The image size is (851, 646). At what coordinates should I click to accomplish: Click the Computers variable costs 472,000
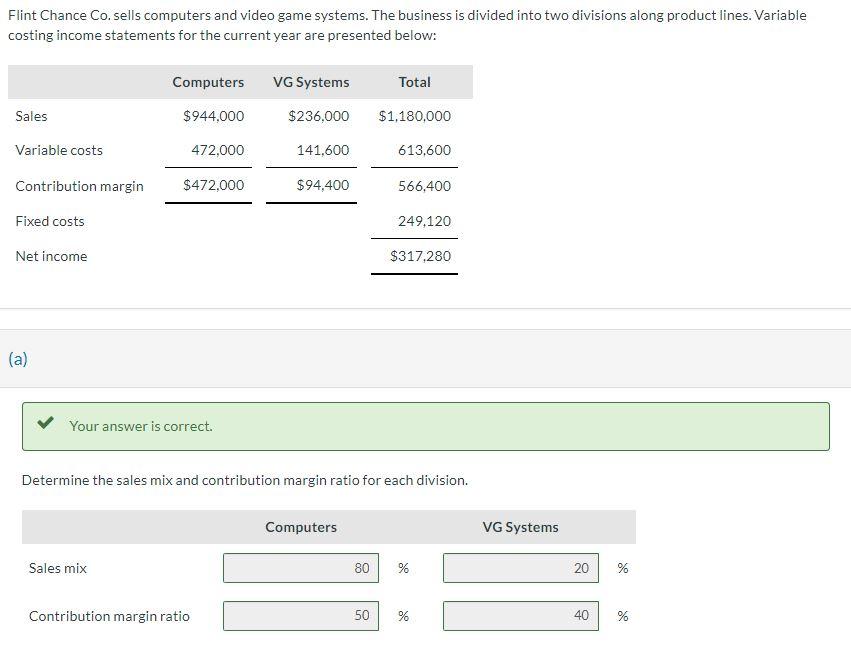218,150
